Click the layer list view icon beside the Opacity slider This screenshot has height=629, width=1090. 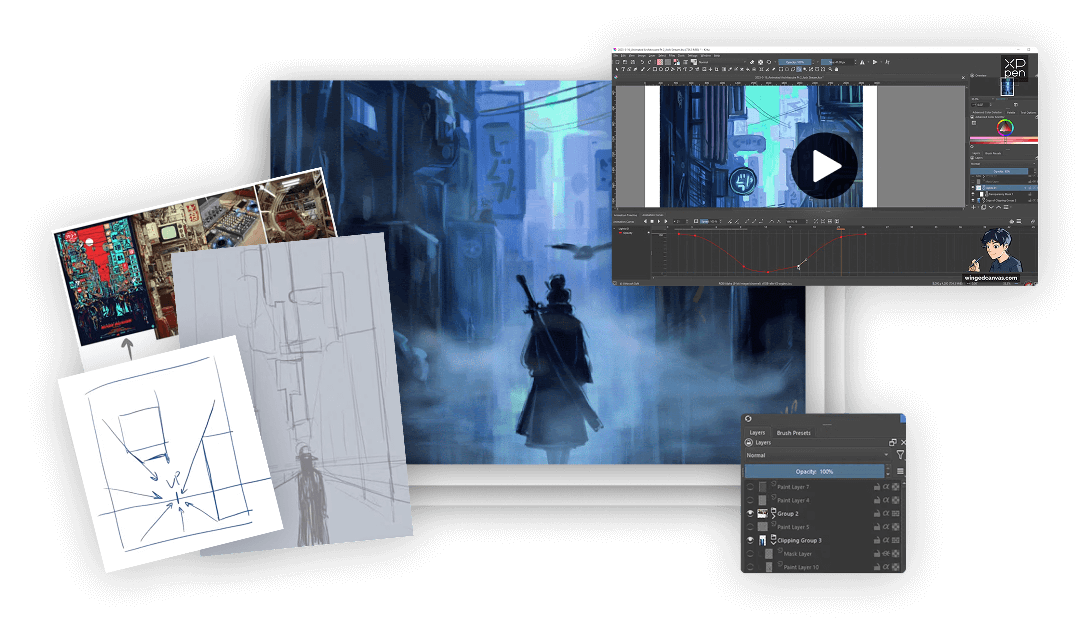pos(900,471)
